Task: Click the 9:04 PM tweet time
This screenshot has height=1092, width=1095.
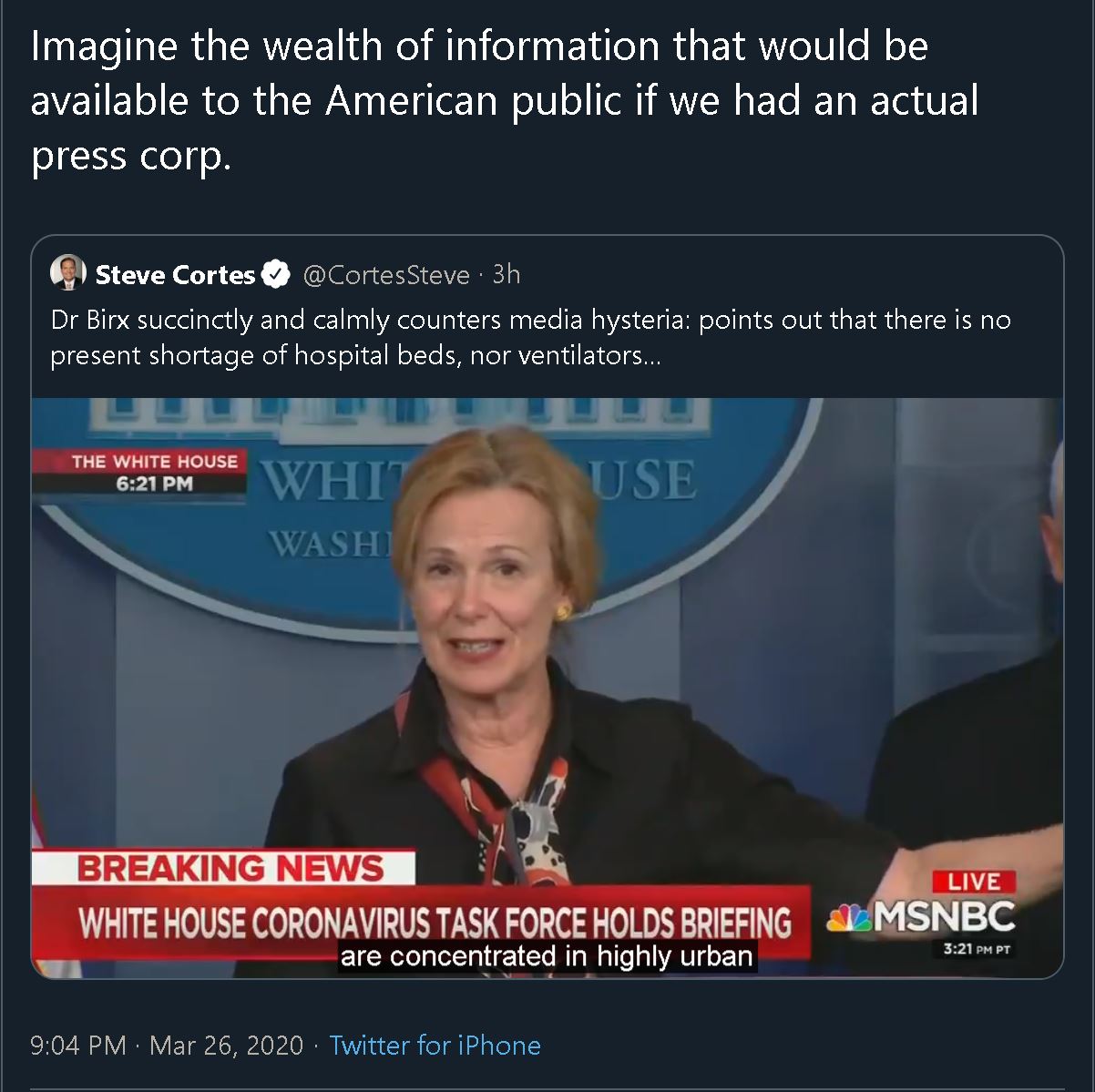Action: pyautogui.click(x=77, y=1045)
